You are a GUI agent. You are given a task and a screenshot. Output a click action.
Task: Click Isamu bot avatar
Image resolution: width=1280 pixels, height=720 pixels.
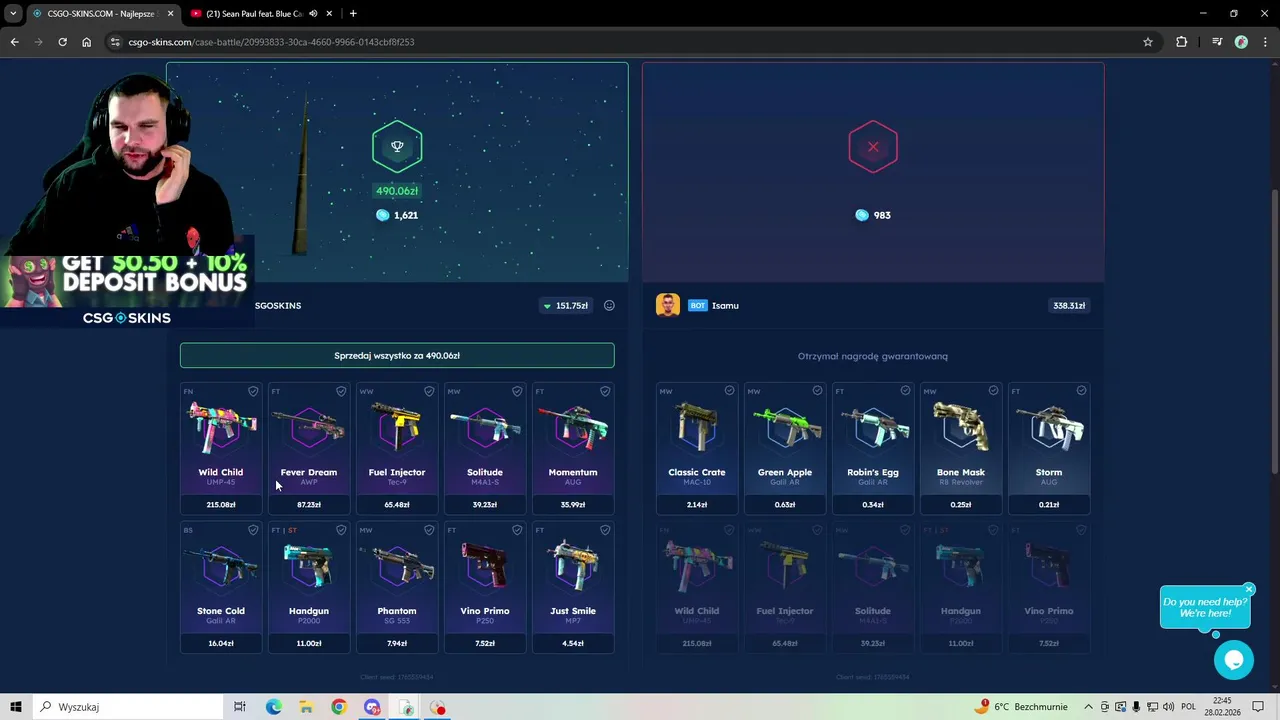click(x=668, y=305)
